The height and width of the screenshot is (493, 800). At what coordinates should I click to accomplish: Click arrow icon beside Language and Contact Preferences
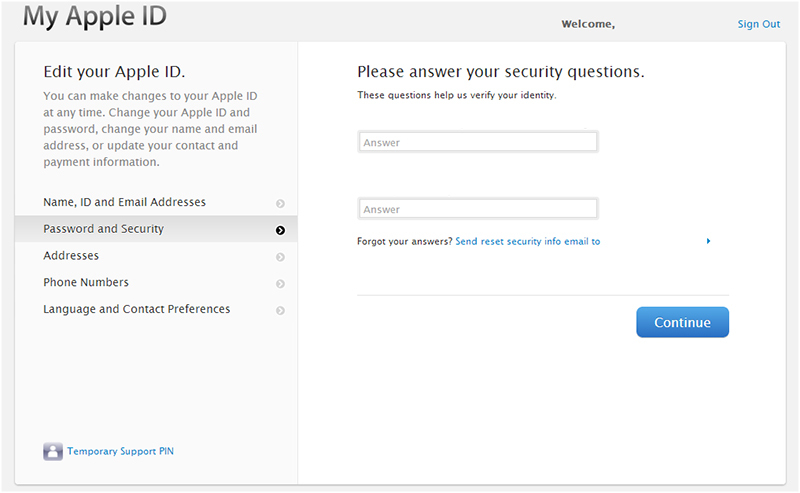280,310
